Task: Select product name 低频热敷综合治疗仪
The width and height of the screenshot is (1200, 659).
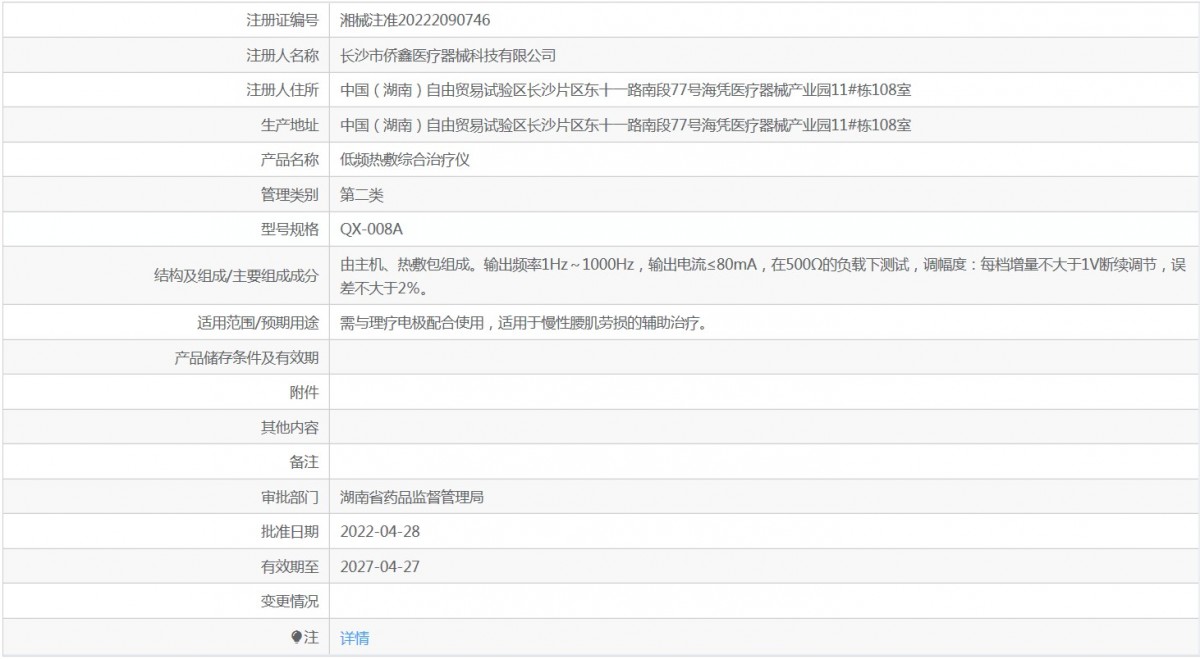Action: pos(405,160)
